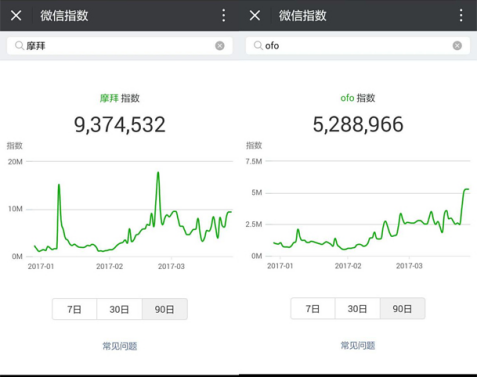Click the 5,288,966 index value
This screenshot has height=377, width=477.
(x=358, y=124)
